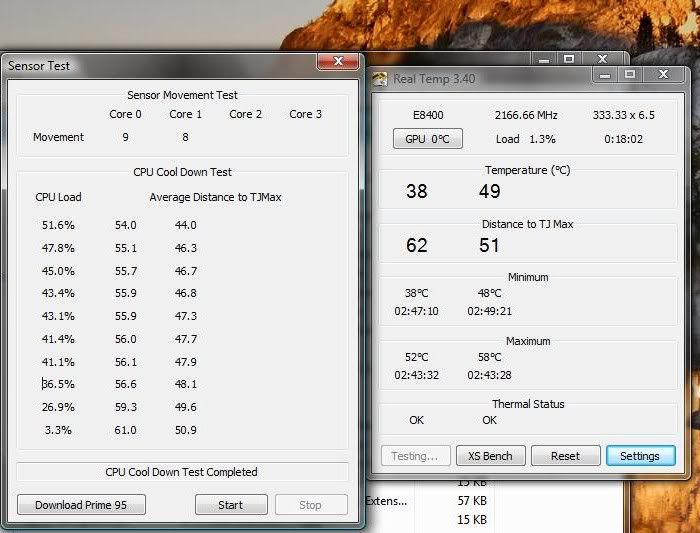This screenshot has width=700, height=533.
Task: Click the 50.9 distance value
Action: 186,430
